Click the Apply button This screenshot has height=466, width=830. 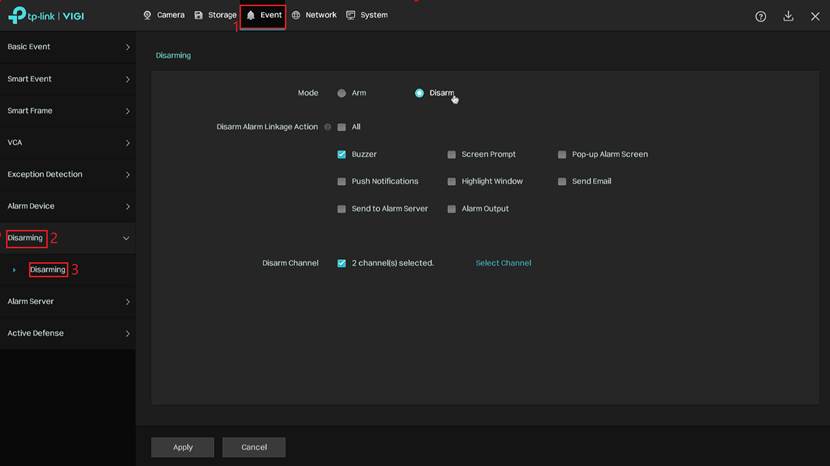point(183,447)
